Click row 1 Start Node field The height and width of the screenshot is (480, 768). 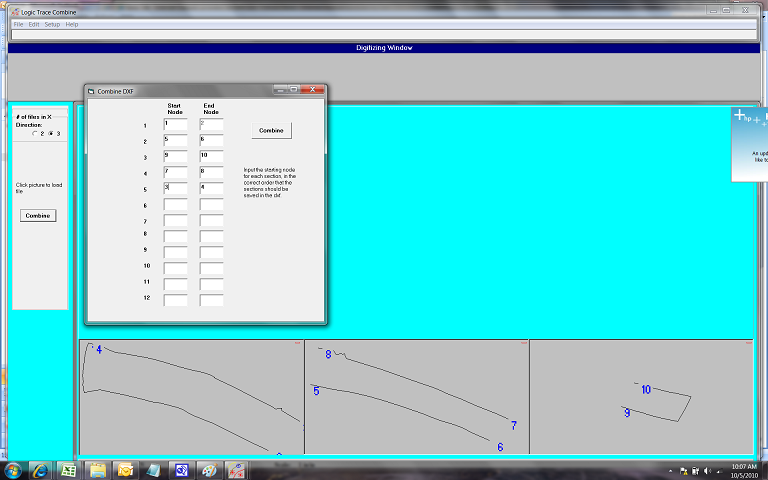tap(175, 124)
